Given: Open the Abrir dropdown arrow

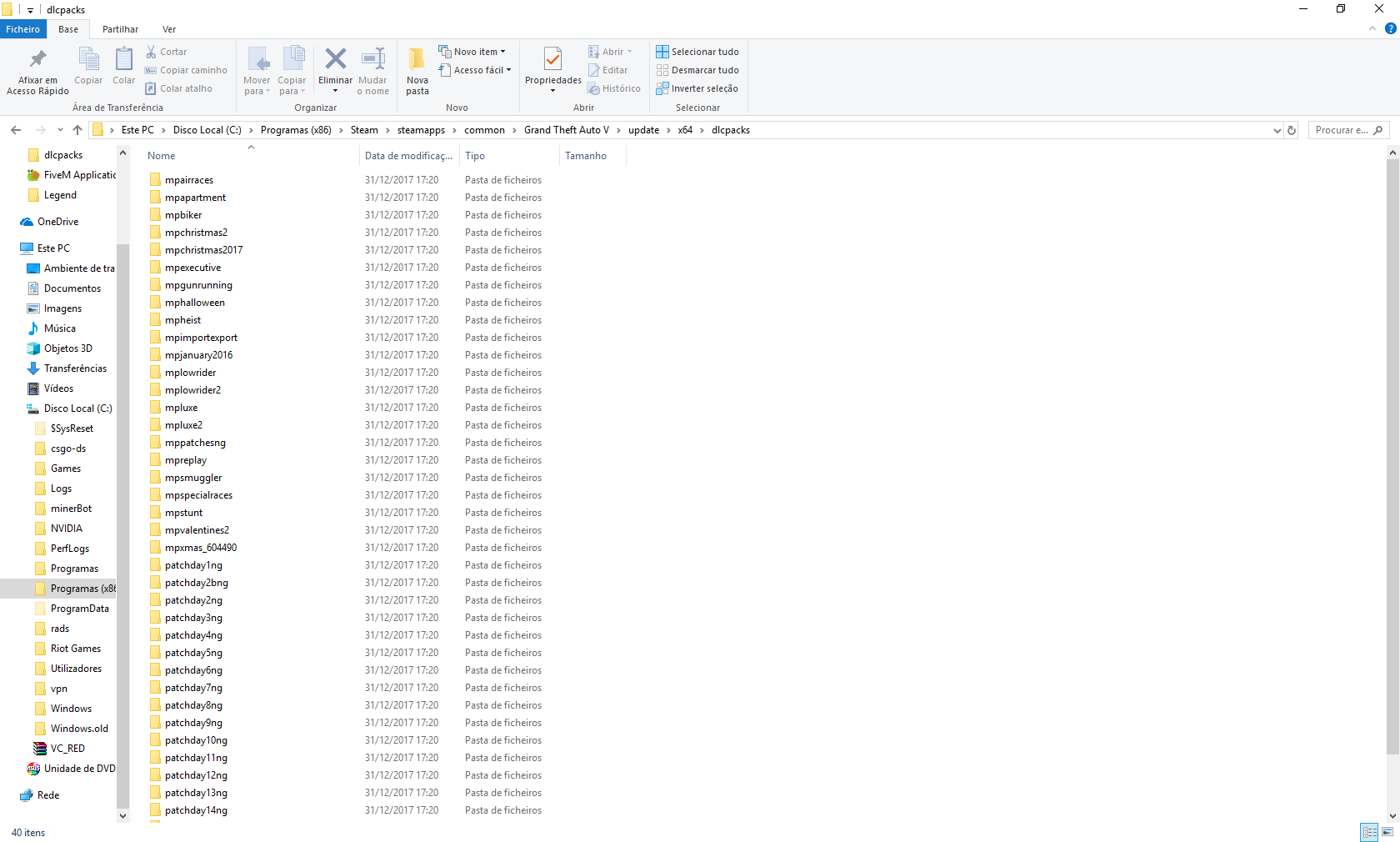Looking at the screenshot, I should tap(629, 52).
